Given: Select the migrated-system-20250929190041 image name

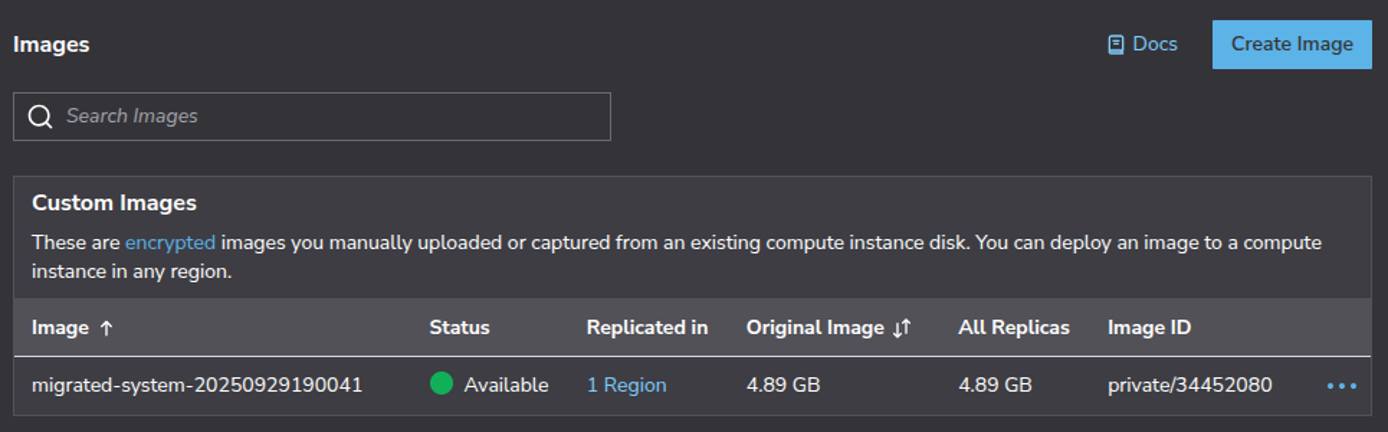Looking at the screenshot, I should click(197, 385).
